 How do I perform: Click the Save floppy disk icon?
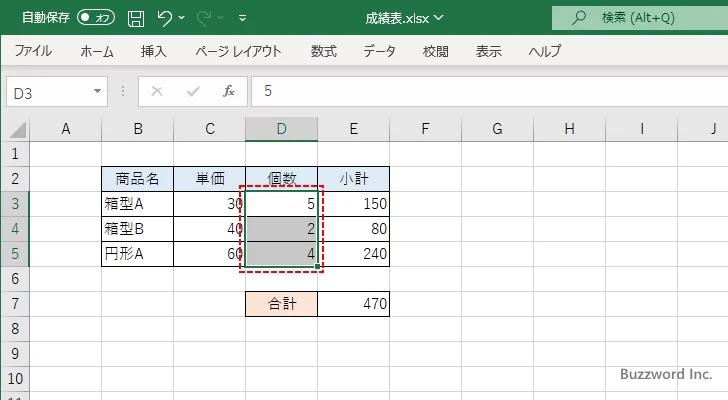click(136, 18)
